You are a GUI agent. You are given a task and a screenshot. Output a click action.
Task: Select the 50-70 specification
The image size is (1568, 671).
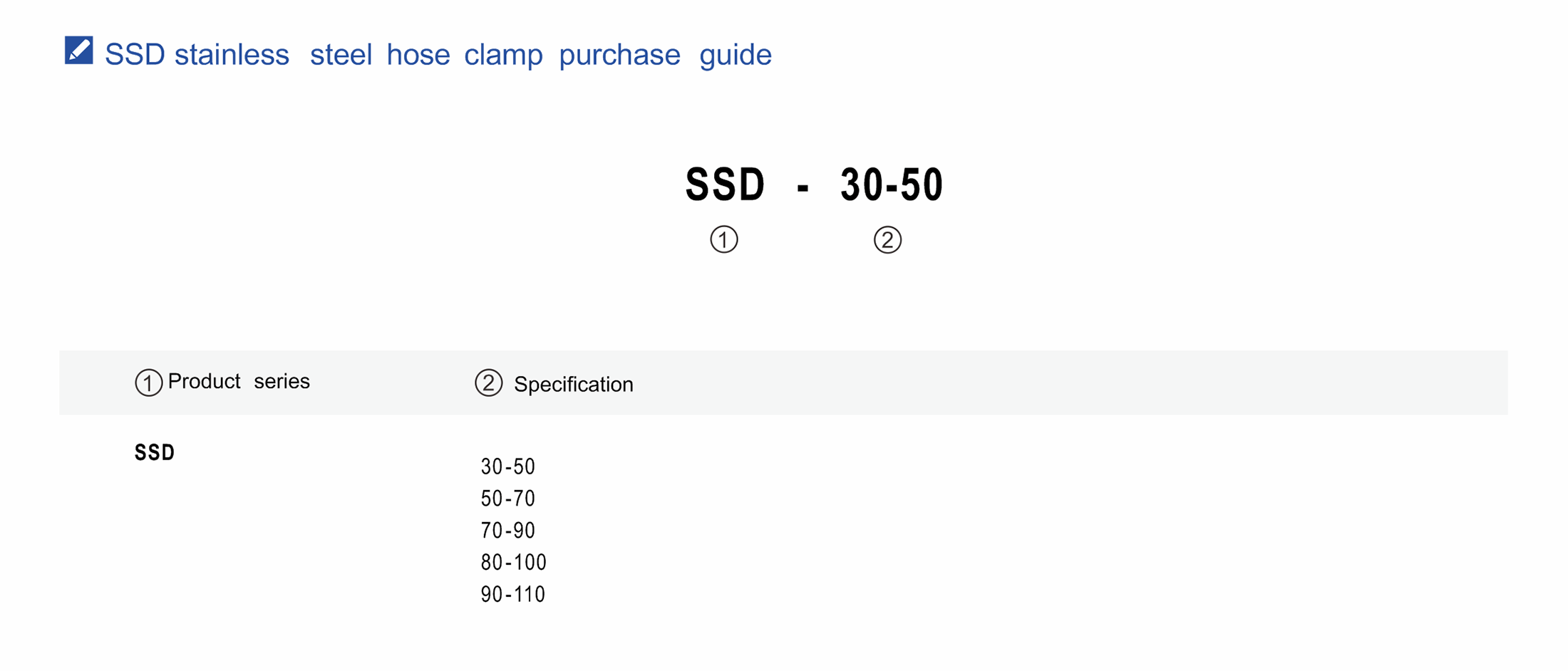(x=507, y=499)
